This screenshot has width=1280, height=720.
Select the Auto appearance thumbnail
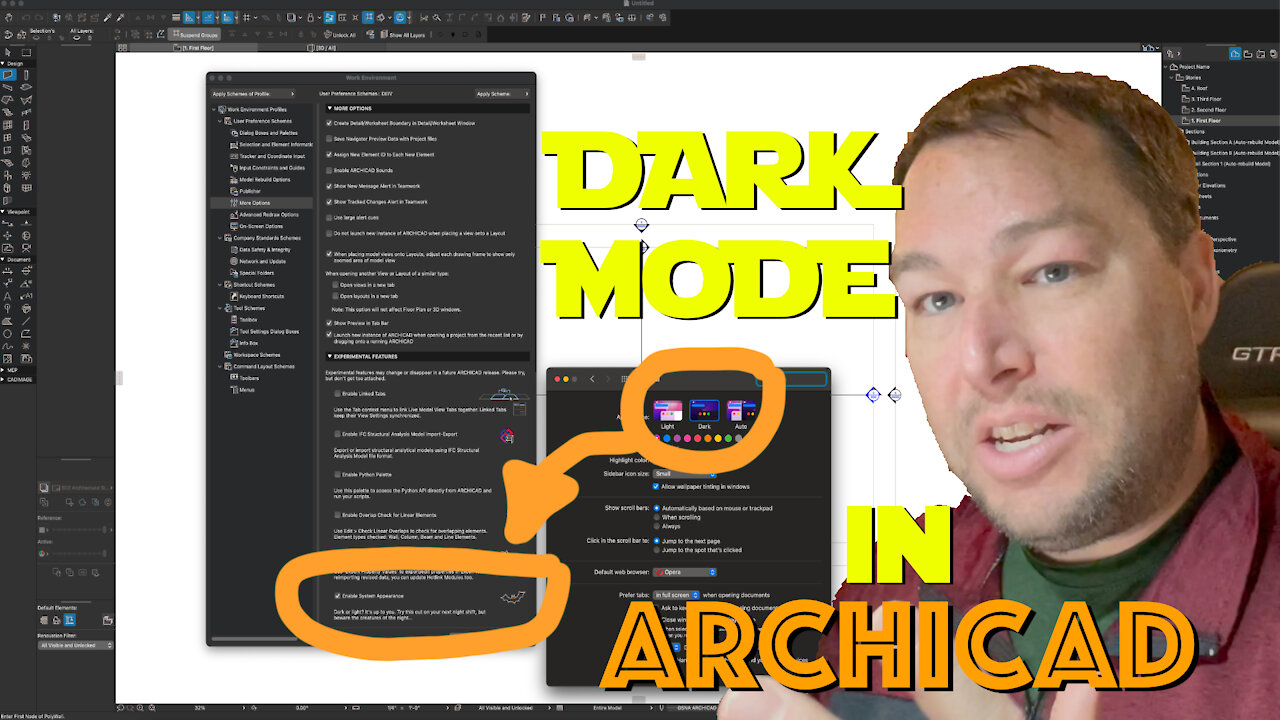click(741, 410)
